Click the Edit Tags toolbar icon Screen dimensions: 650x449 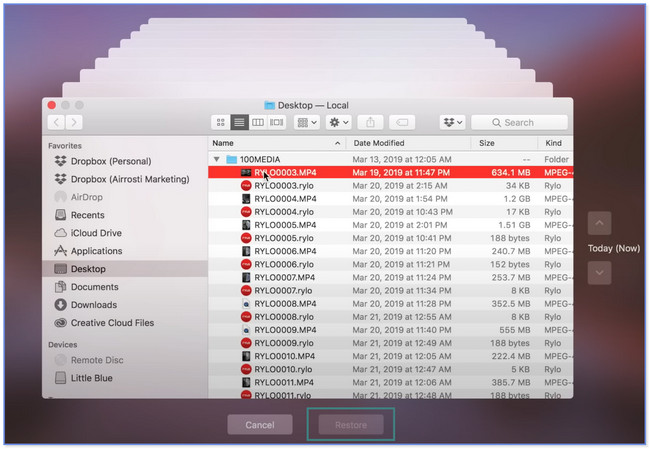pyautogui.click(x=402, y=122)
